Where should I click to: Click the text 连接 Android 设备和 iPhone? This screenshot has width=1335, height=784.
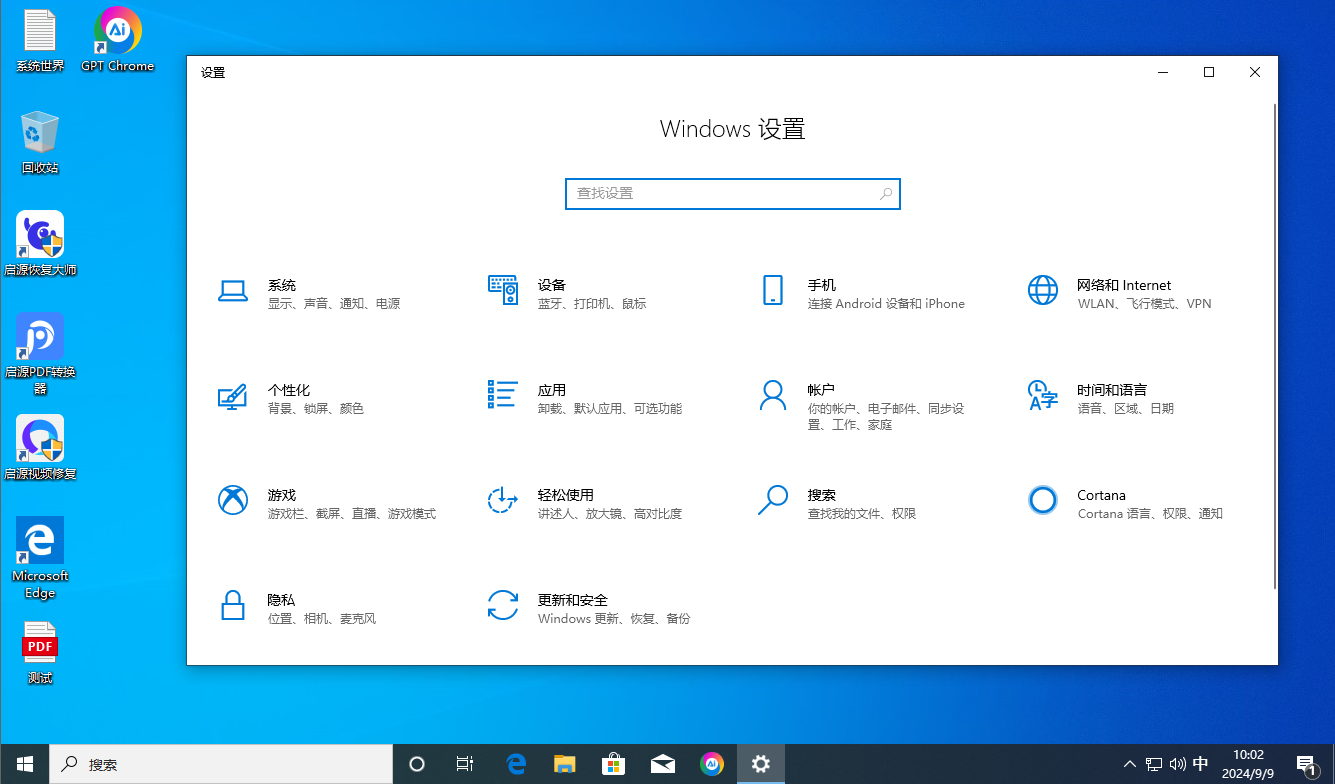pyautogui.click(x=886, y=304)
